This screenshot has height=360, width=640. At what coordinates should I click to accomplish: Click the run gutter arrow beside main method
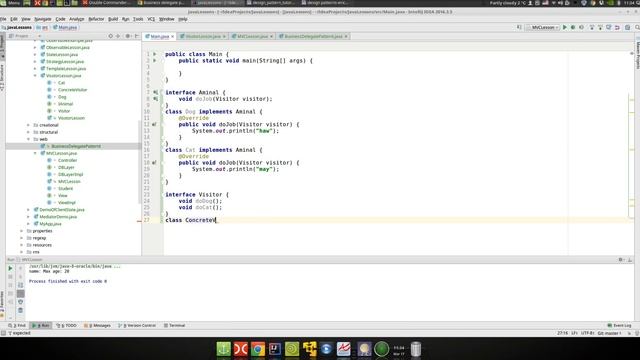[155, 60]
